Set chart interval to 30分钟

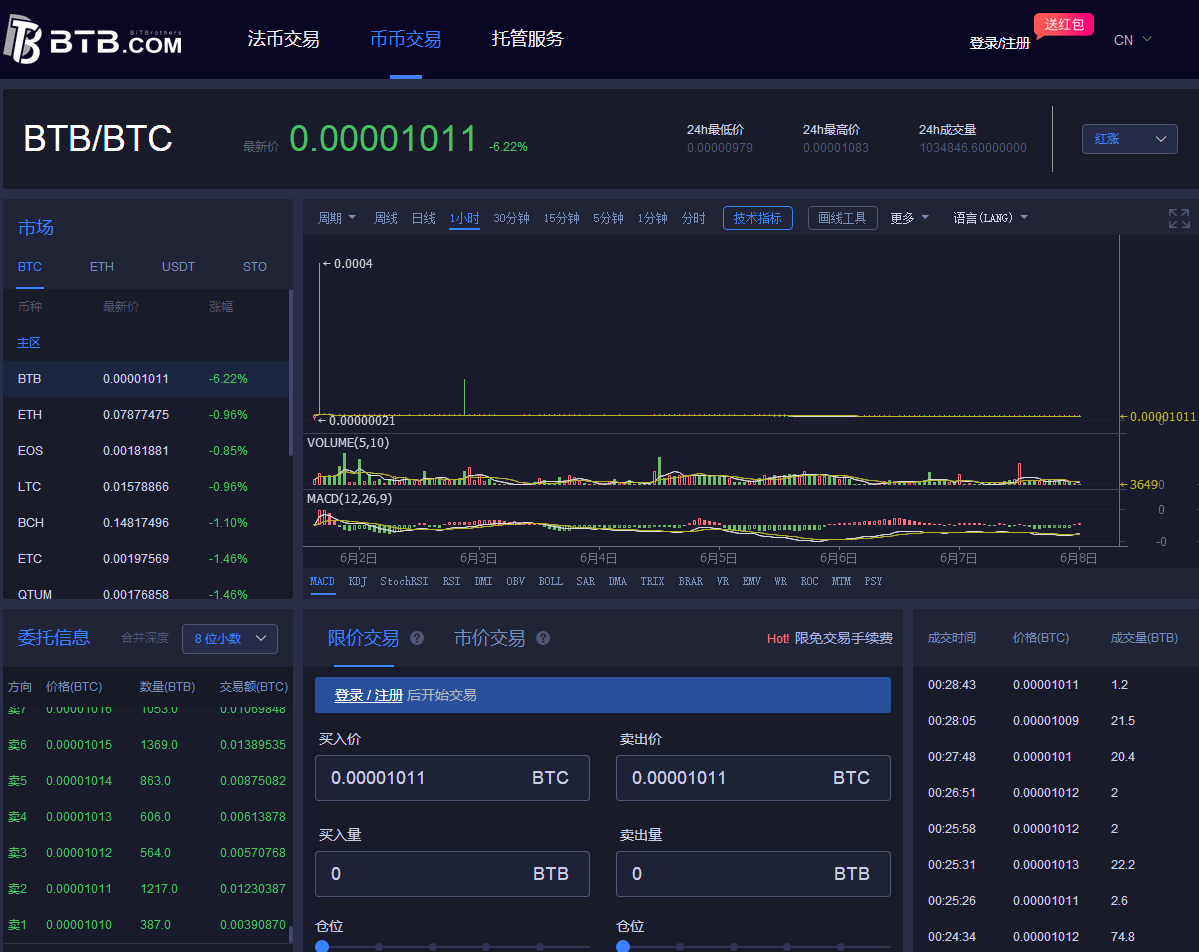pyautogui.click(x=512, y=218)
